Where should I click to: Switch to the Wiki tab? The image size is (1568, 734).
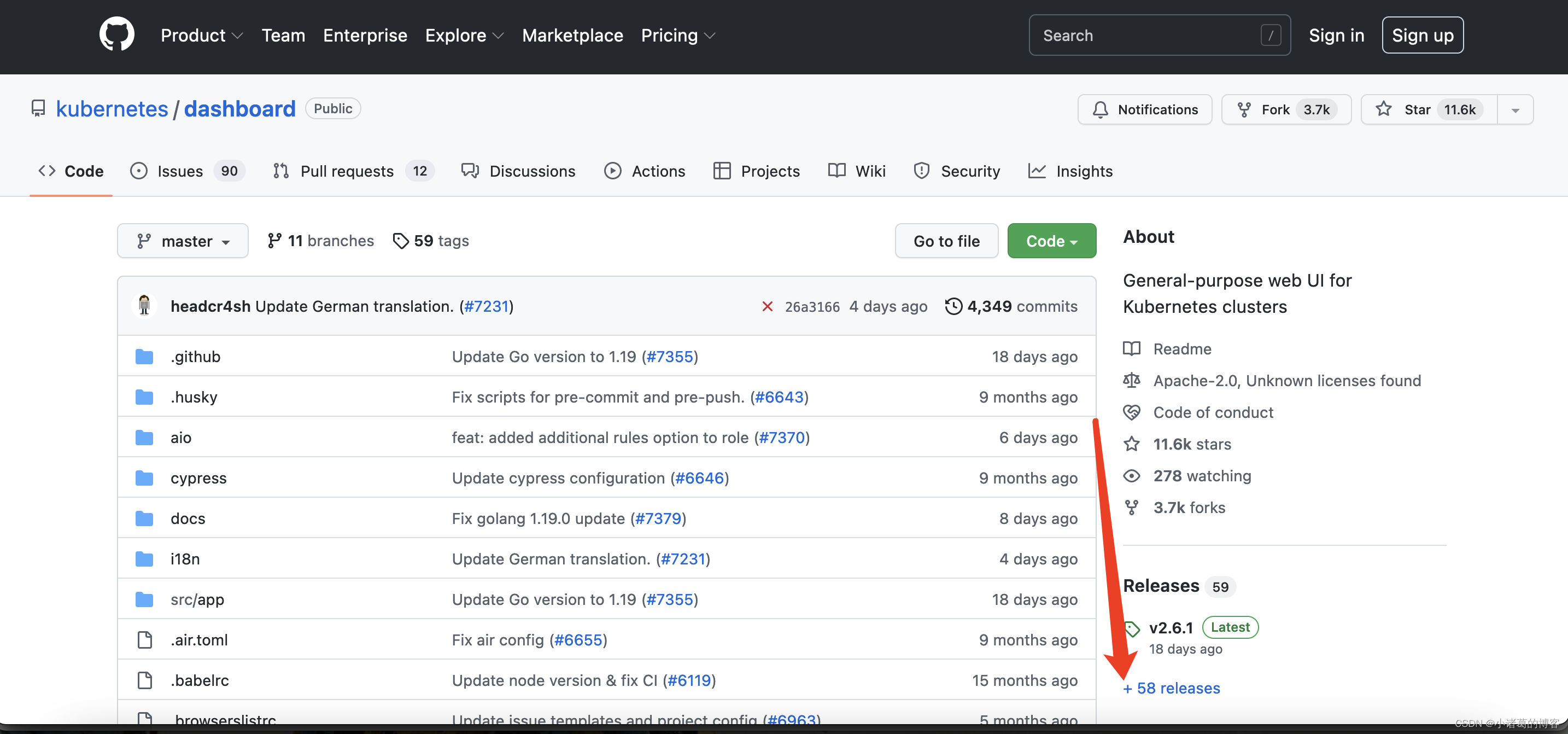pyautogui.click(x=856, y=171)
